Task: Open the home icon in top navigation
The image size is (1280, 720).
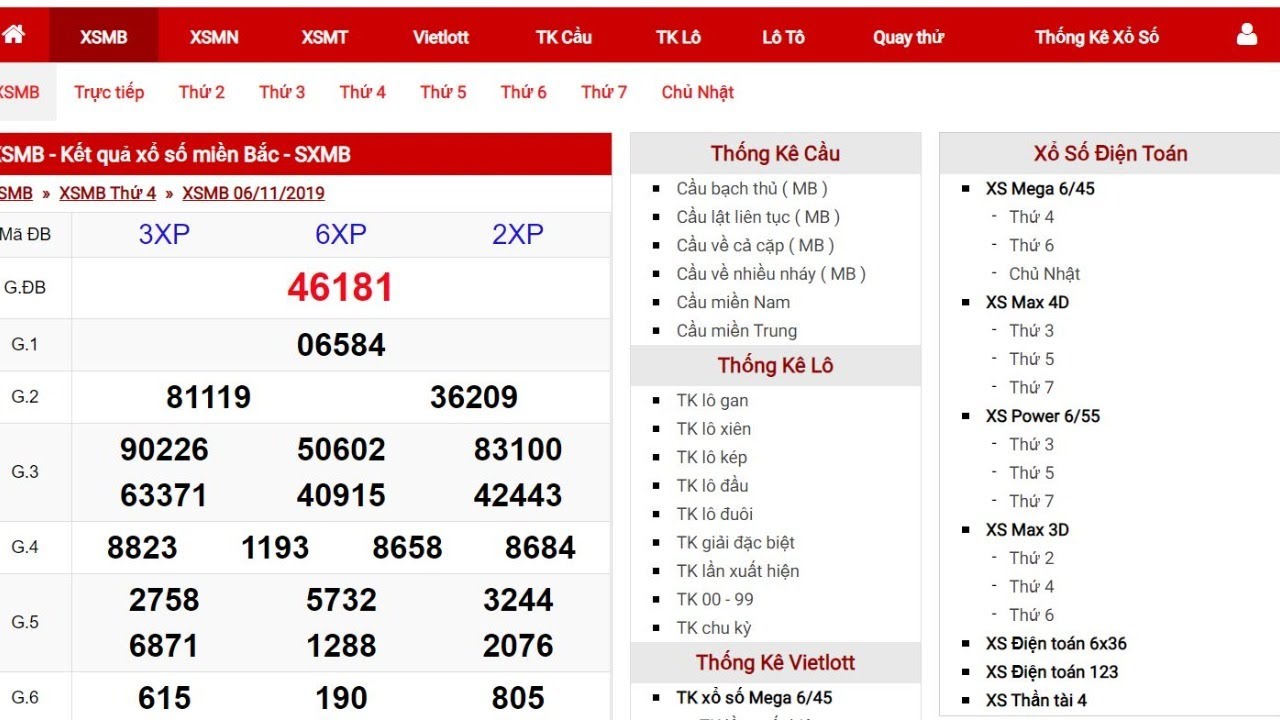Action: point(13,35)
